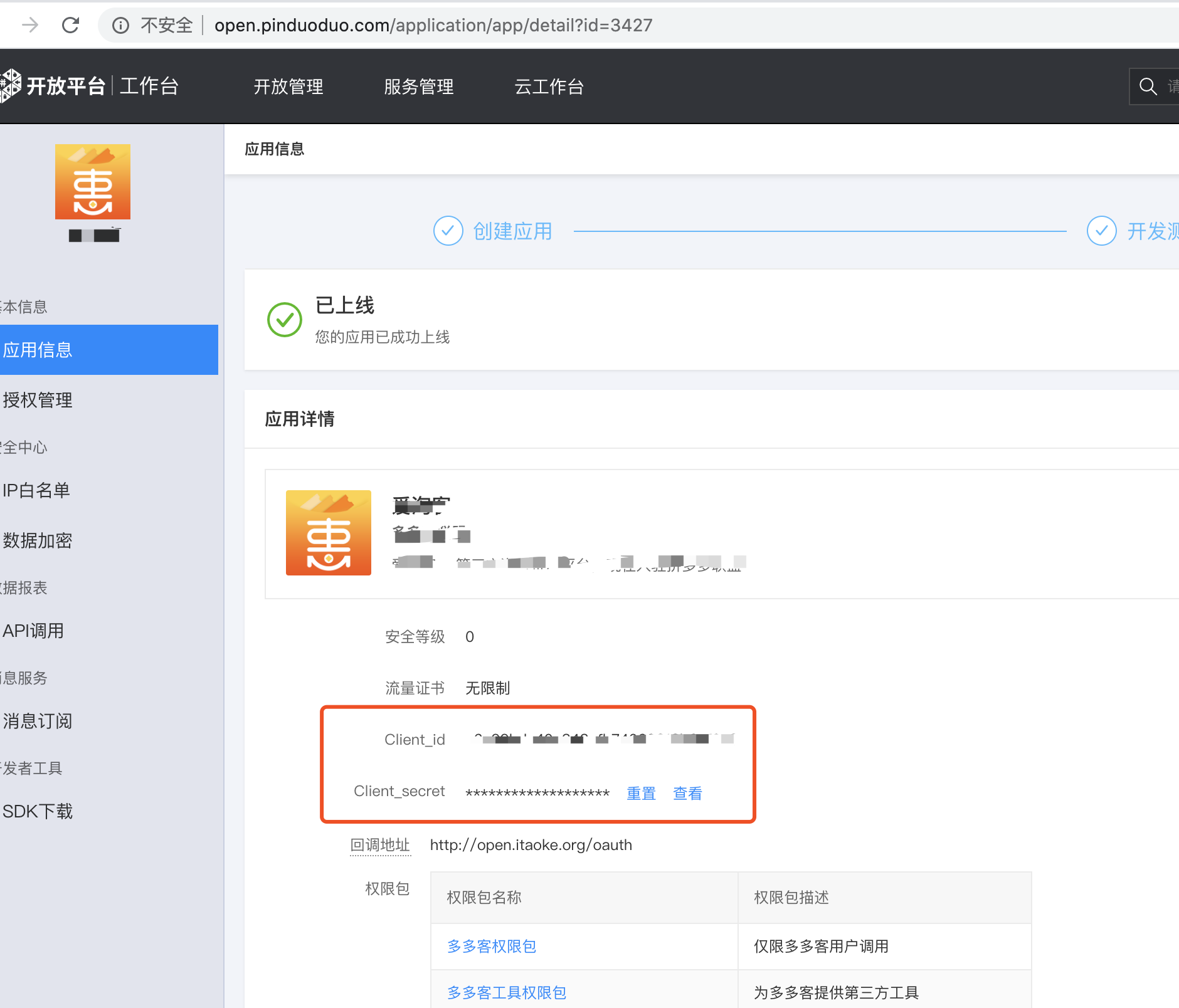The width and height of the screenshot is (1179, 1008).
Task: Click the 无限制 traffic certificate value
Action: point(488,688)
